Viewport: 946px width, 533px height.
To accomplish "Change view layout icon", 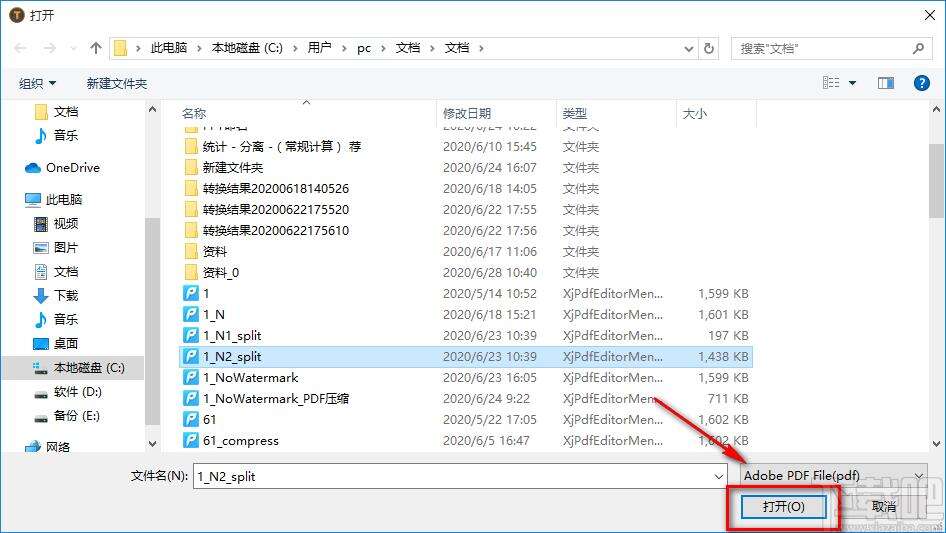I will point(831,83).
